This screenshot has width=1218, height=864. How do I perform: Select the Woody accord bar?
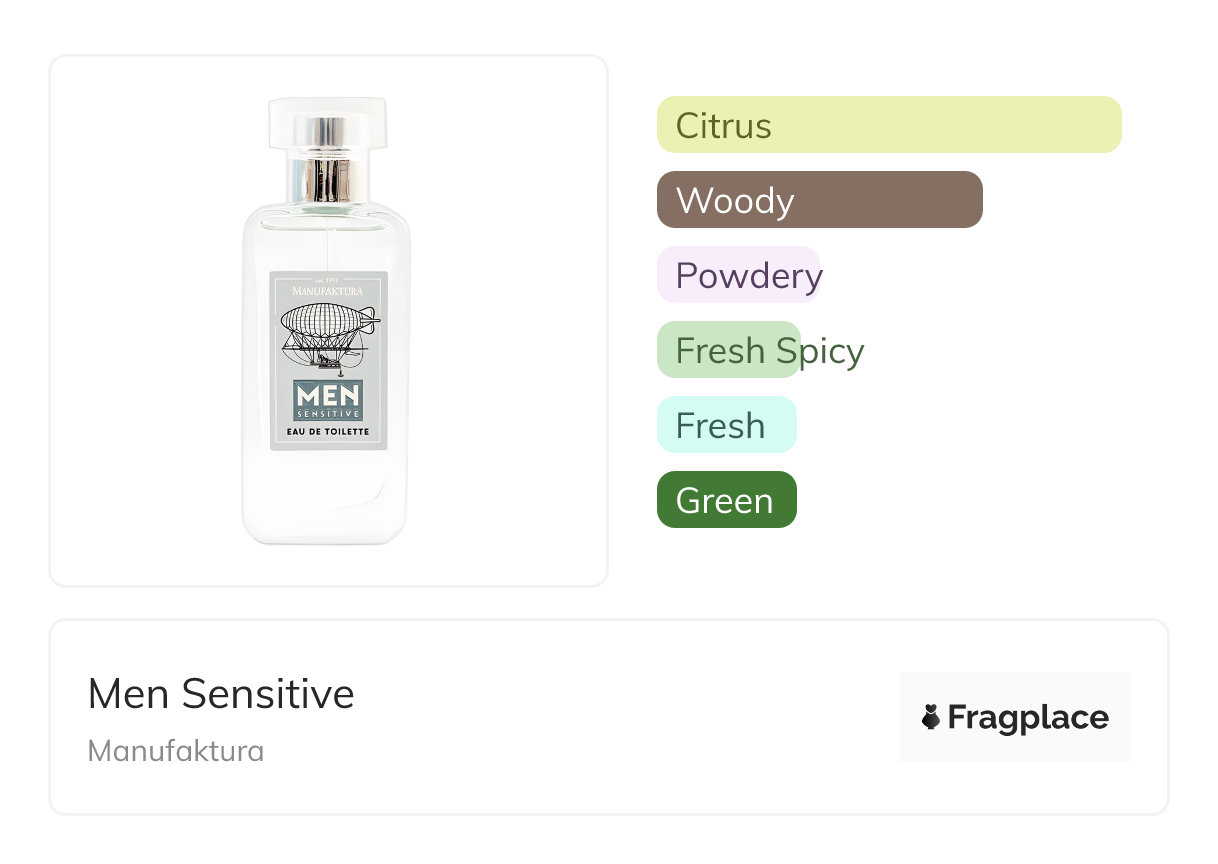coord(819,200)
